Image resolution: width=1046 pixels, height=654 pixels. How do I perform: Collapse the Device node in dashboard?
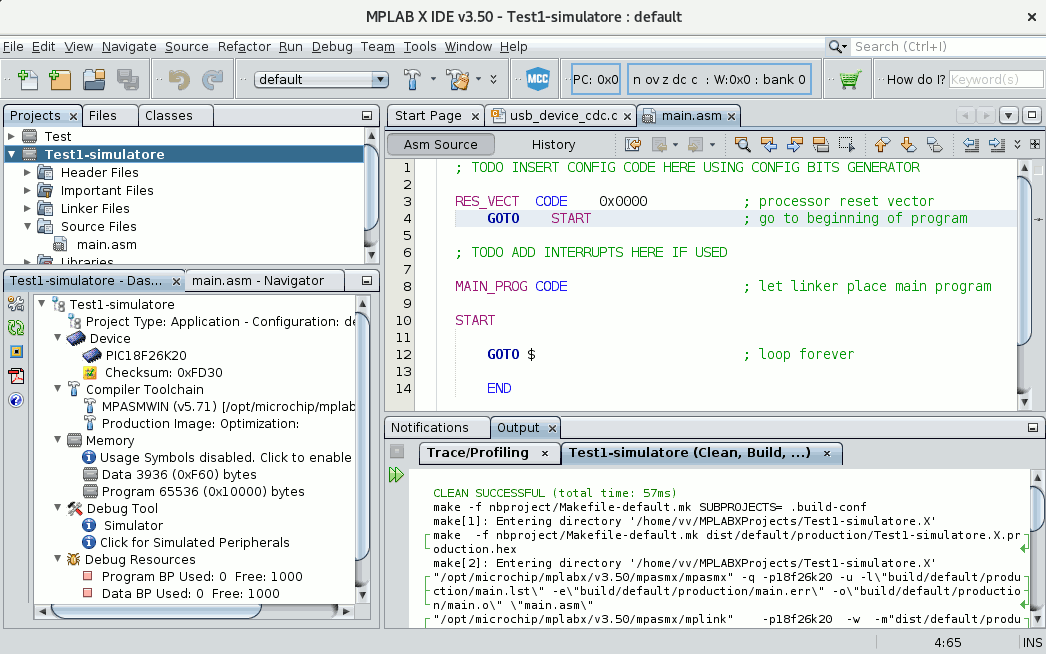pyautogui.click(x=58, y=338)
